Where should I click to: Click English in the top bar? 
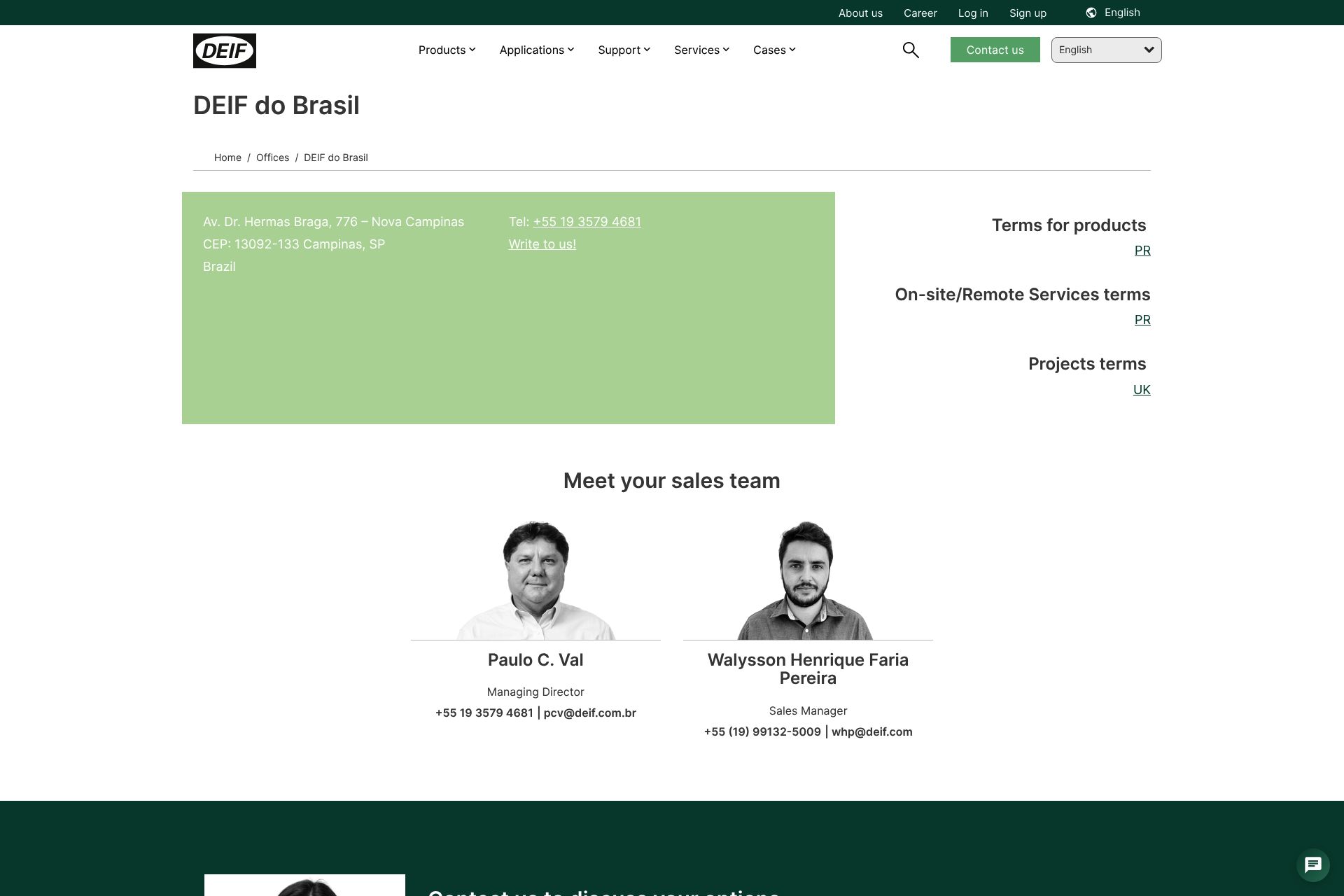[x=1122, y=13]
